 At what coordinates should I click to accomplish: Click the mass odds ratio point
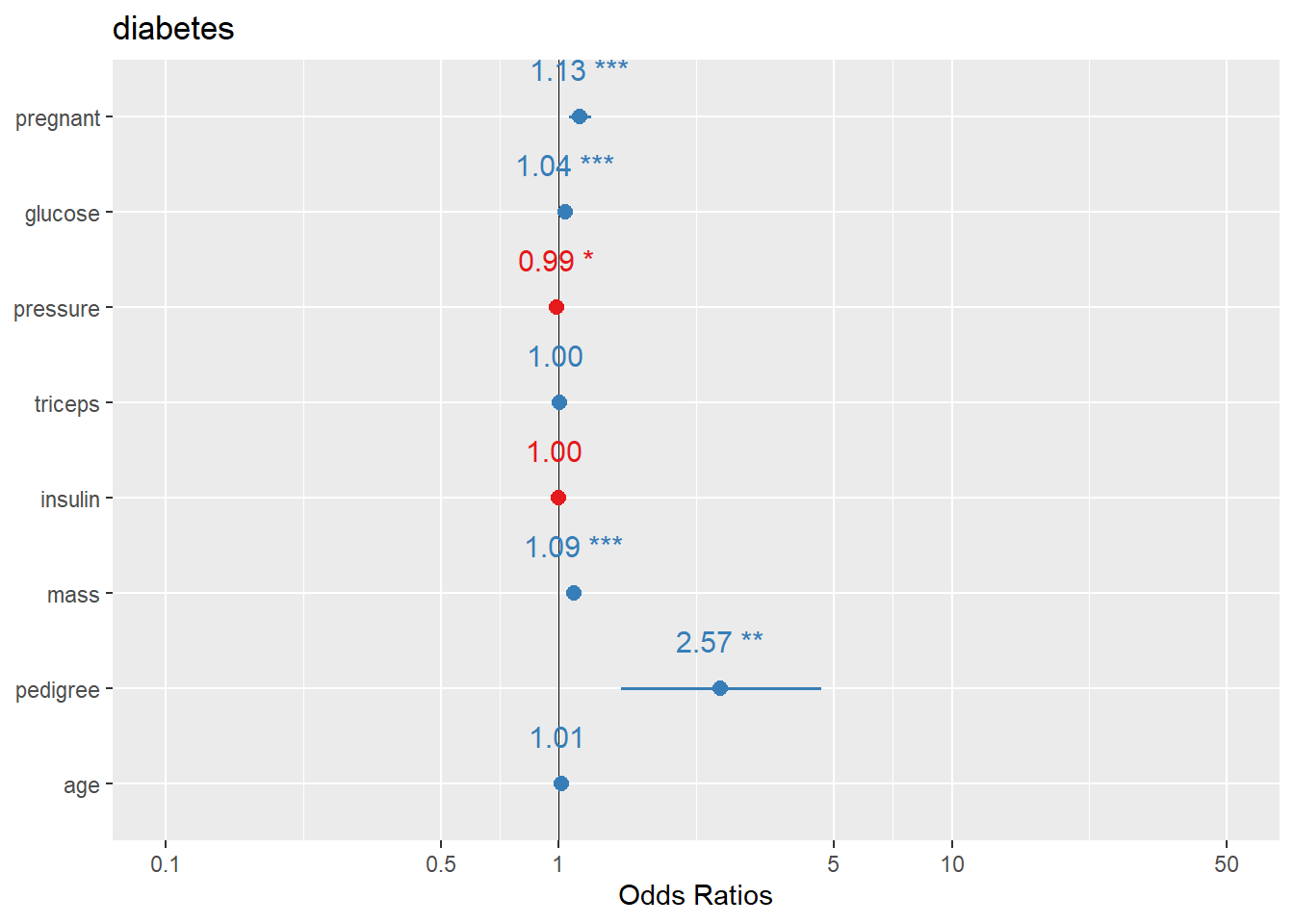click(574, 593)
